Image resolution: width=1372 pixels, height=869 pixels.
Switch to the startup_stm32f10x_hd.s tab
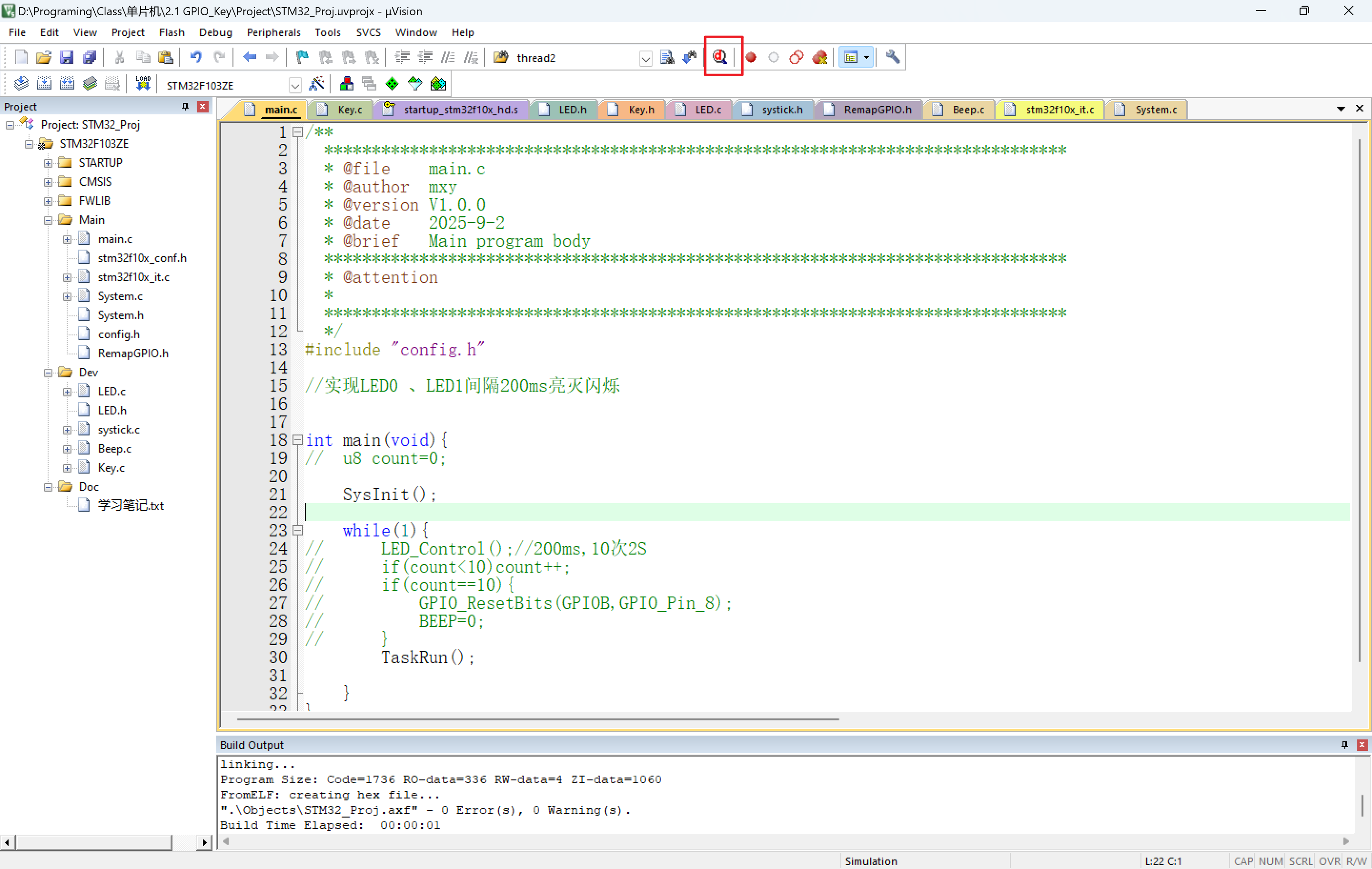452,110
